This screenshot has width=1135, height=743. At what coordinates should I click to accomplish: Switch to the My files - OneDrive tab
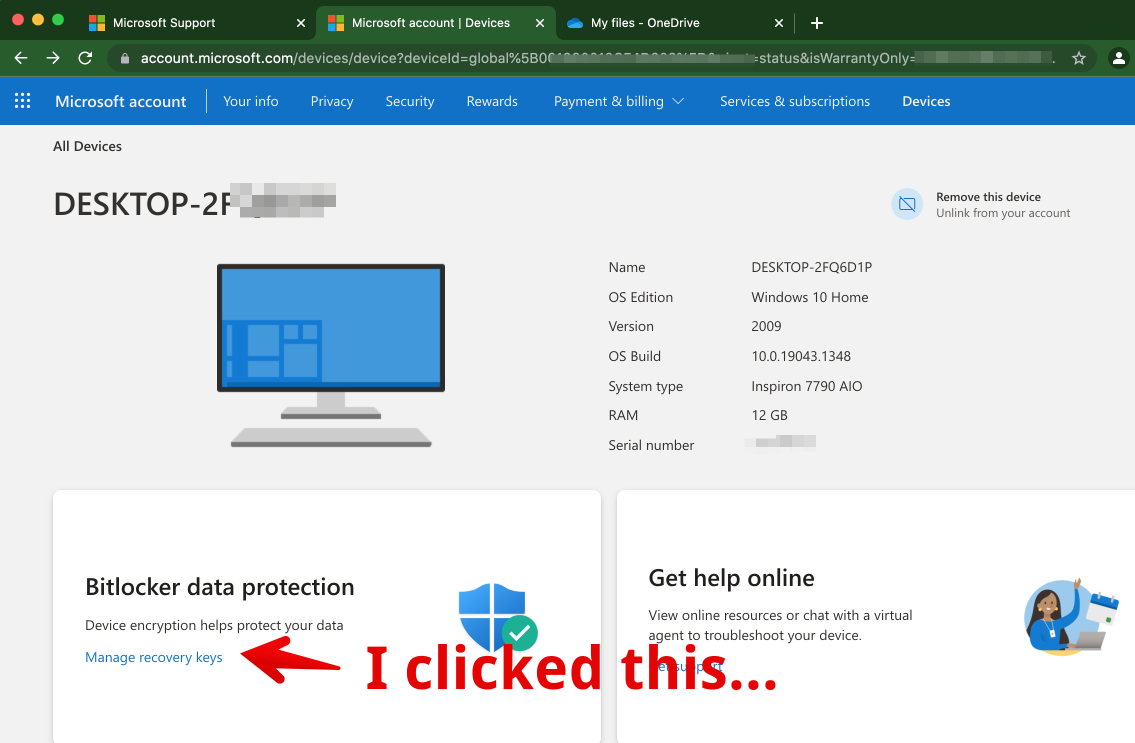pyautogui.click(x=658, y=23)
